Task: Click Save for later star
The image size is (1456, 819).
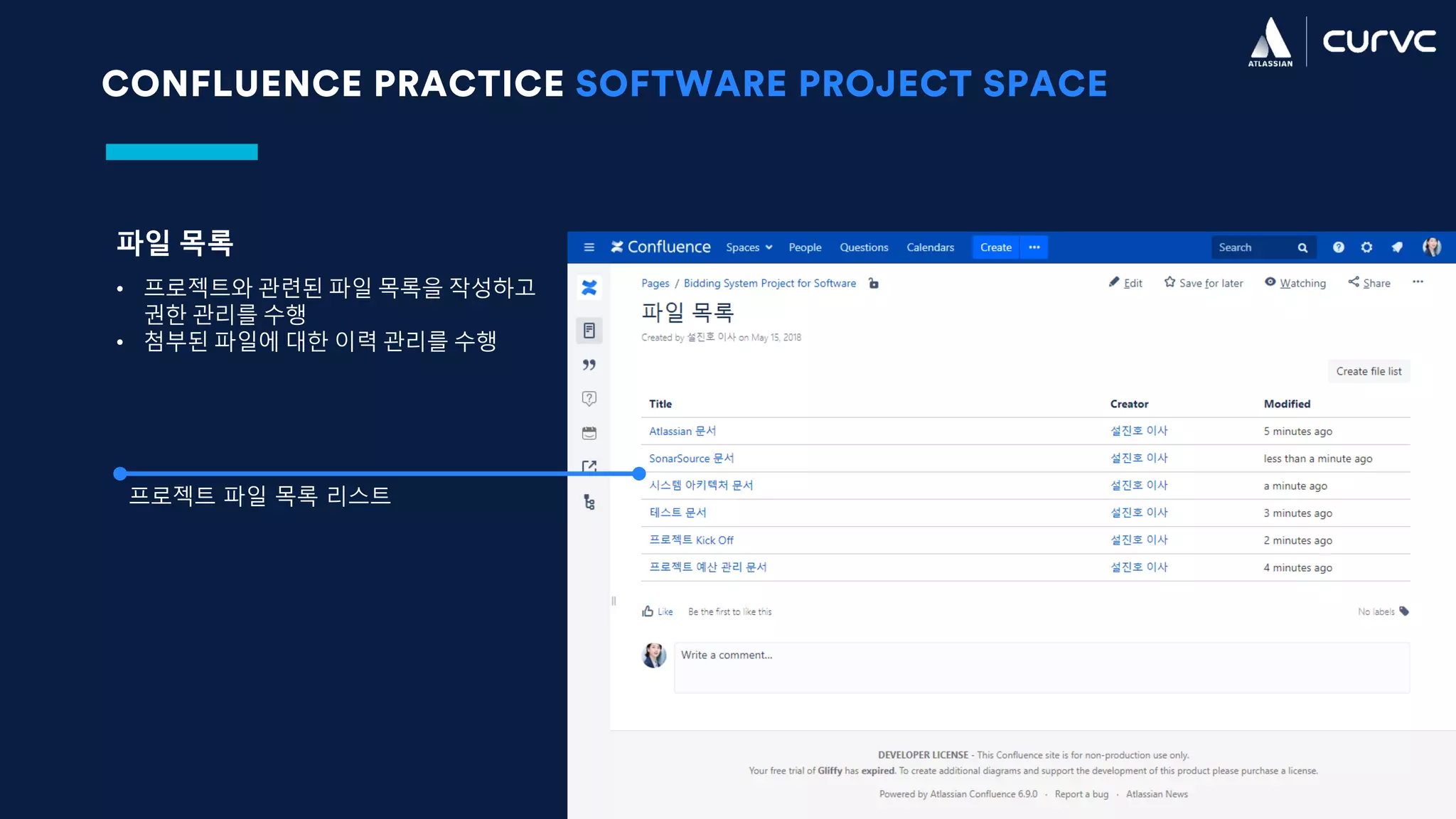Action: [x=1204, y=283]
